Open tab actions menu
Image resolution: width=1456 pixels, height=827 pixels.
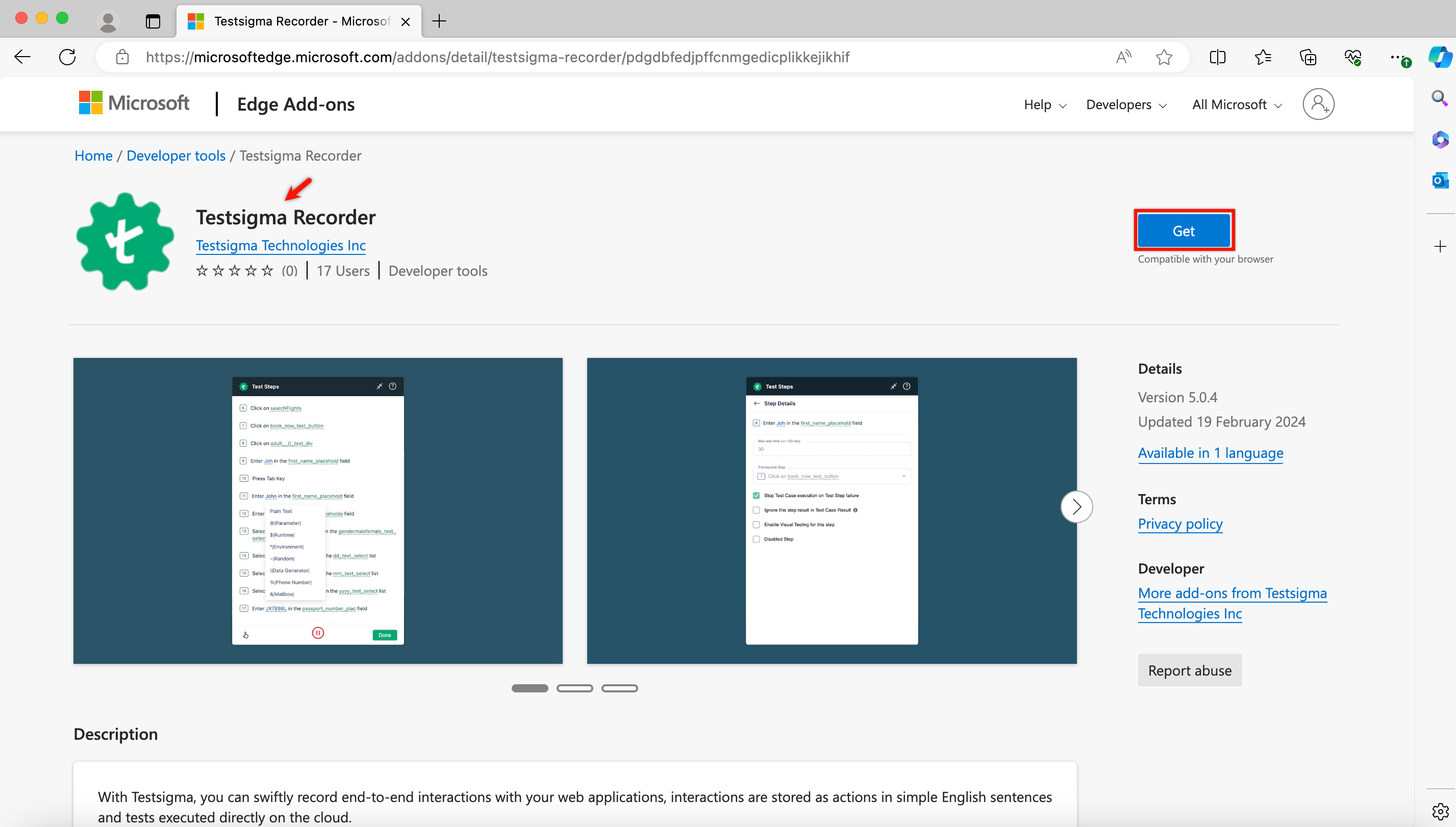pos(153,21)
